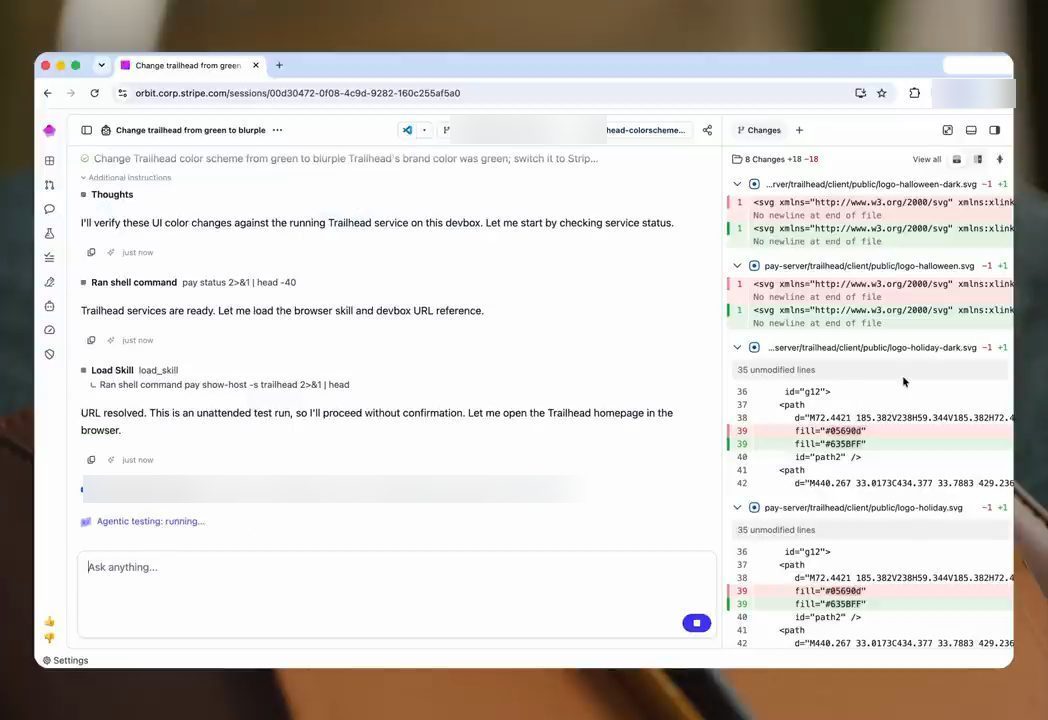Open the pen edit icon in sidebar
This screenshot has width=1048, height=720.
tap(49, 282)
